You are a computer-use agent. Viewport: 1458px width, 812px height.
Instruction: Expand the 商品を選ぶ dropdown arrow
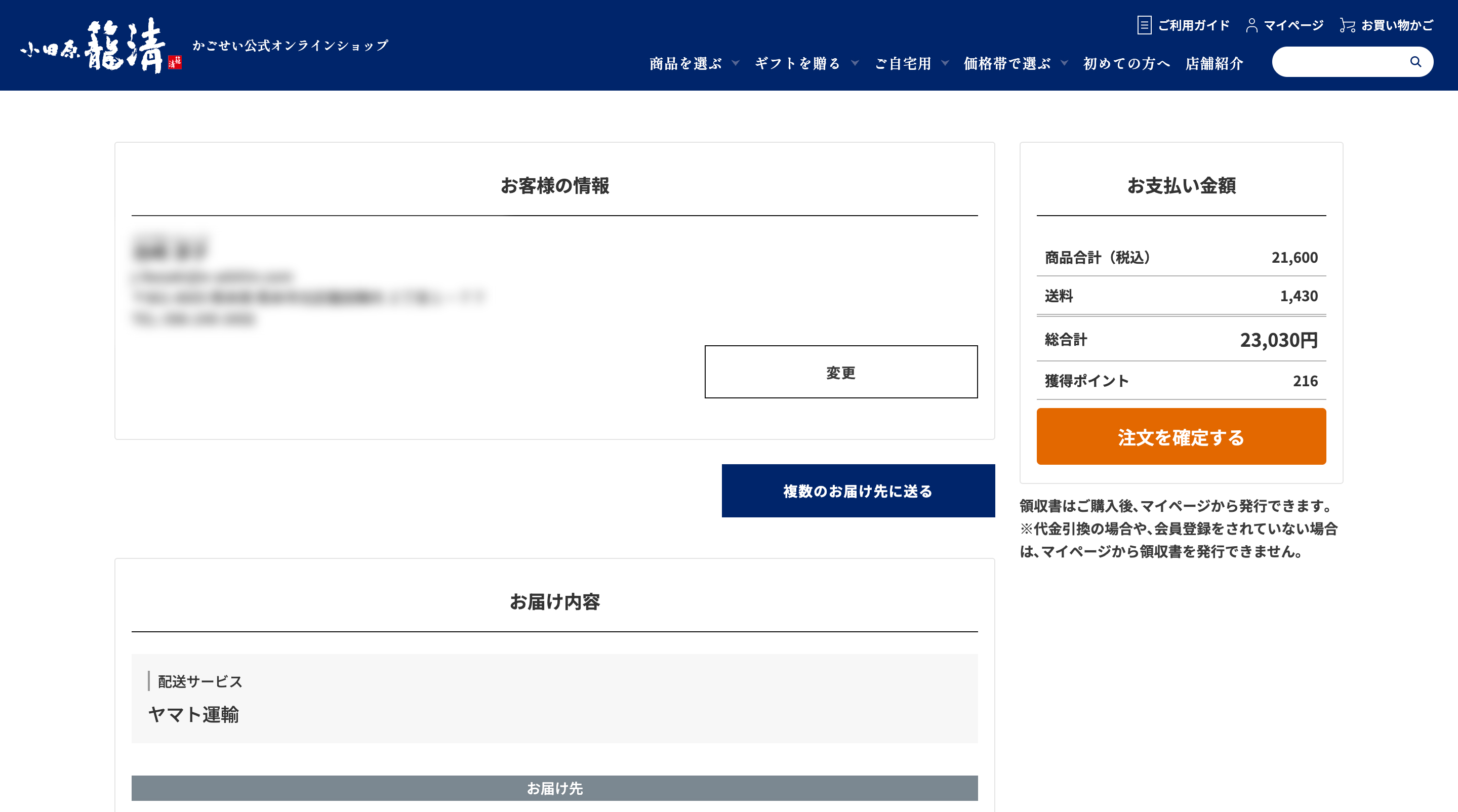(x=735, y=63)
